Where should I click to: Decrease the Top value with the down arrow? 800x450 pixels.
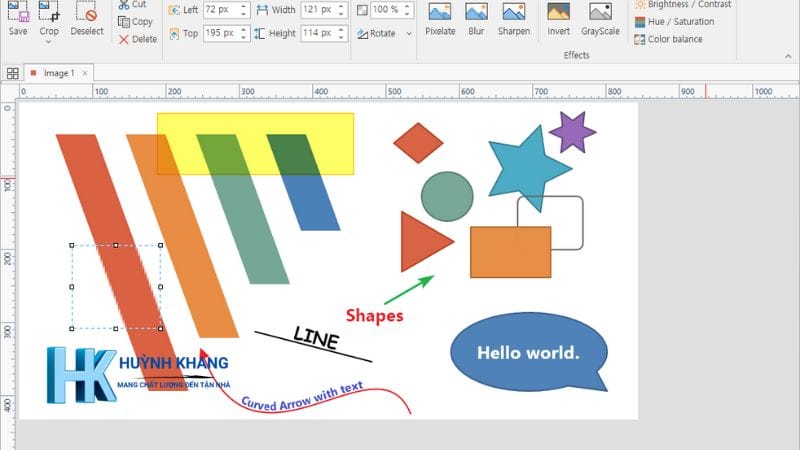[243, 37]
